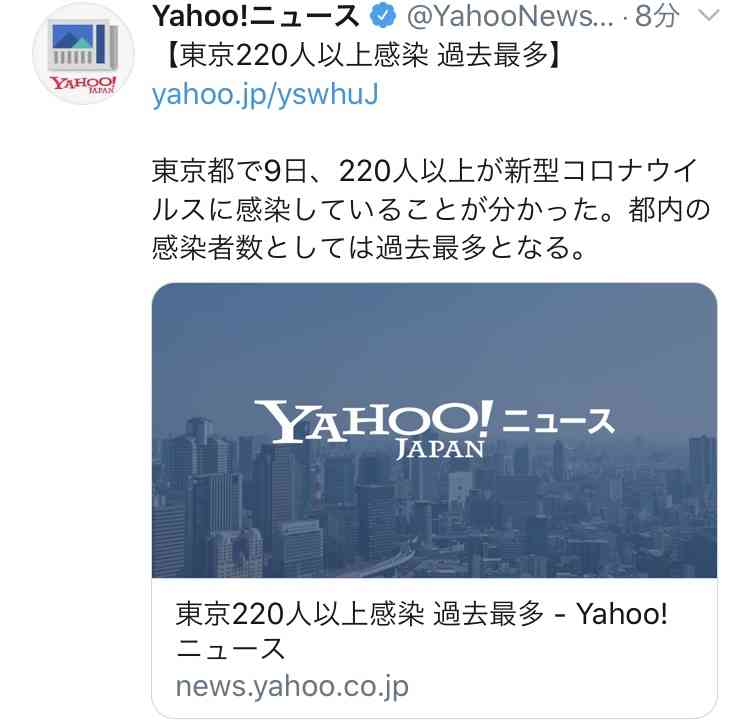Open the @YahooNews handle

[510, 16]
